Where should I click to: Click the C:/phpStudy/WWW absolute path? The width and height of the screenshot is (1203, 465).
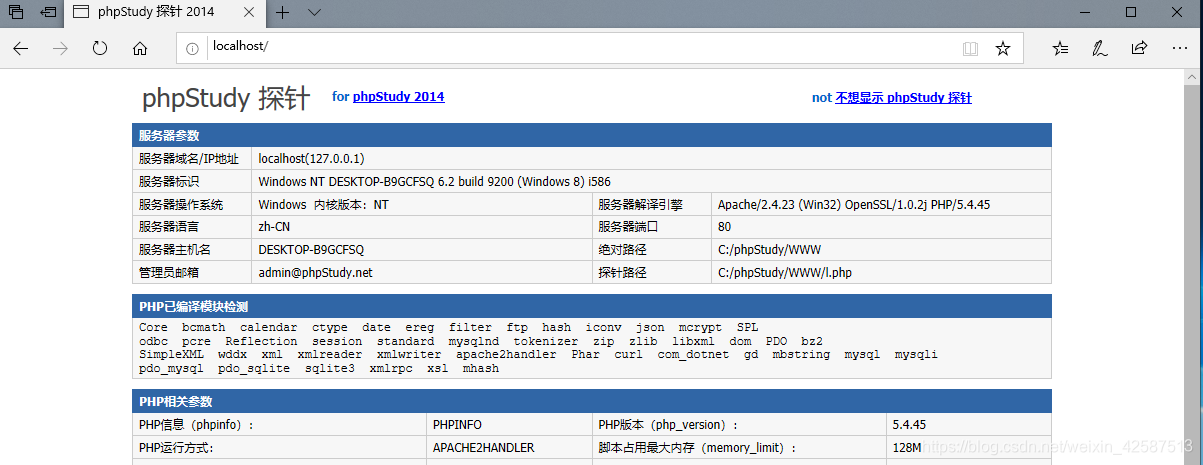pos(769,250)
